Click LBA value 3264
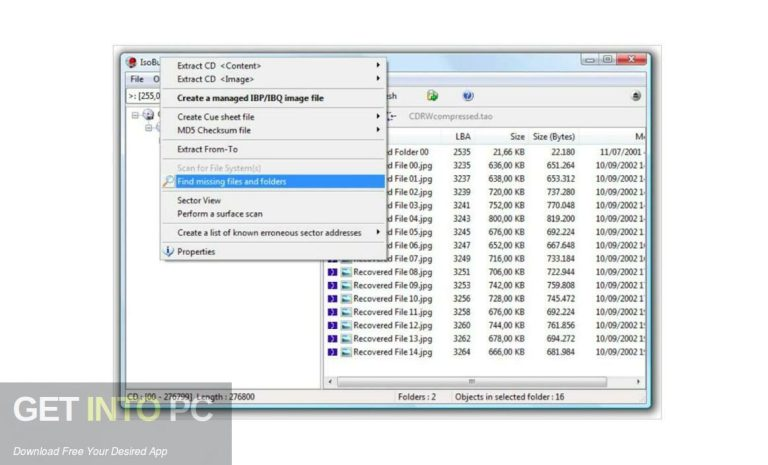768x465 pixels. [x=461, y=352]
